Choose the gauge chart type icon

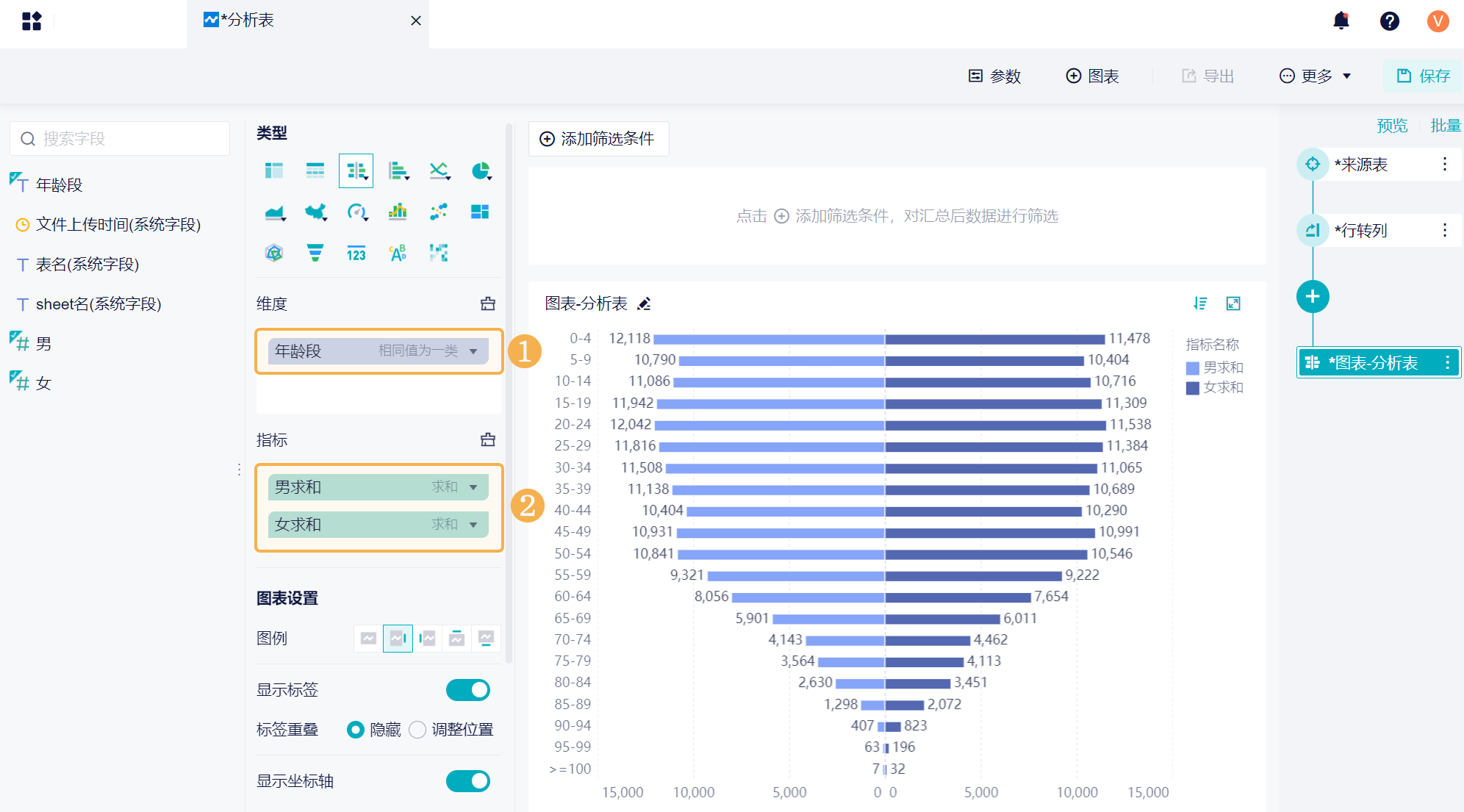356,212
